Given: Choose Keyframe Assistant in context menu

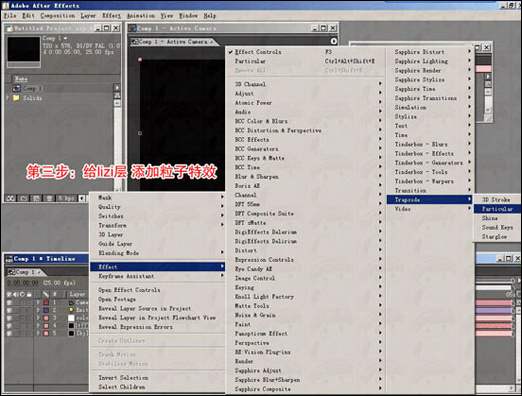Looking at the screenshot, I should pyautogui.click(x=157, y=276).
